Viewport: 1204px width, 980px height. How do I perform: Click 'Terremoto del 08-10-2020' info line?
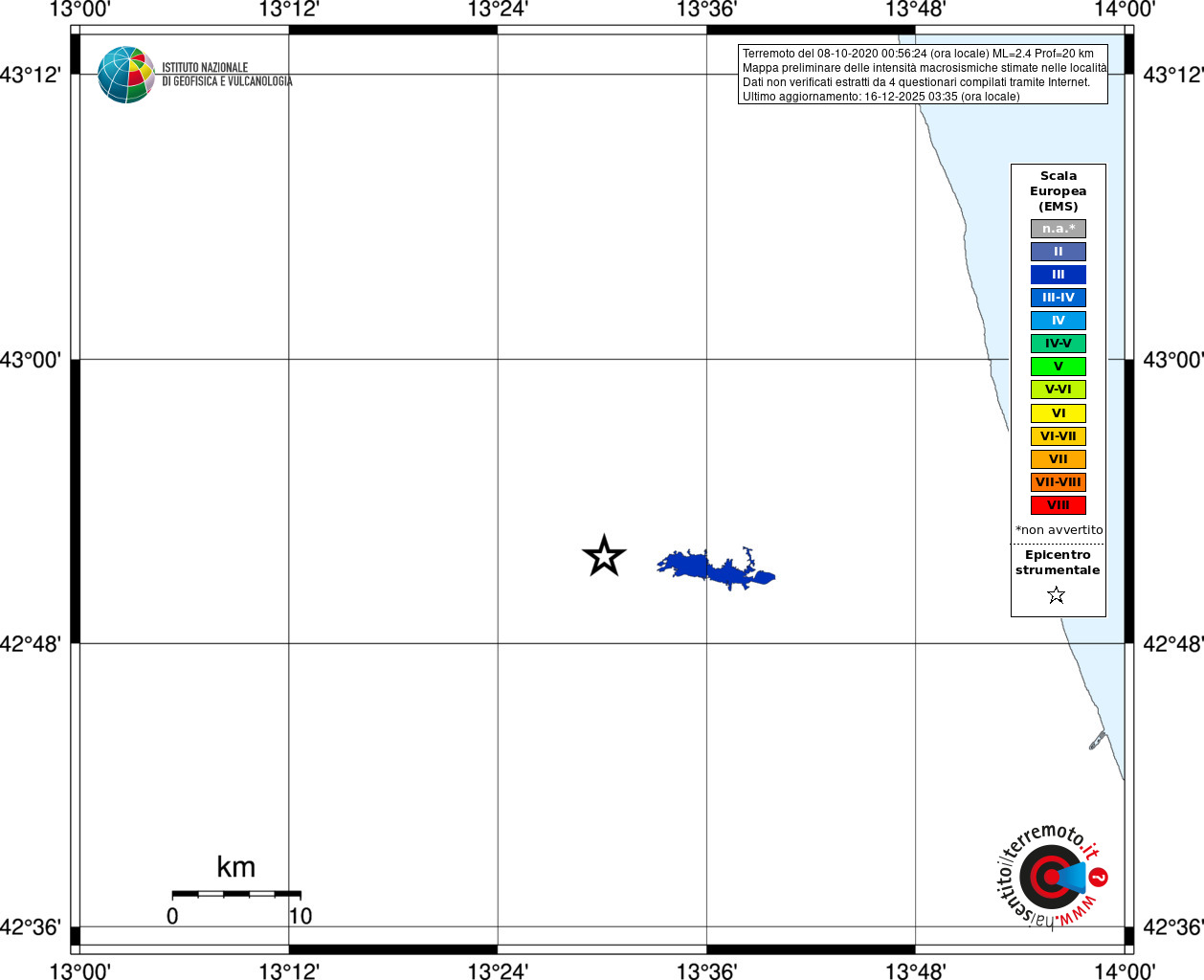coord(918,54)
